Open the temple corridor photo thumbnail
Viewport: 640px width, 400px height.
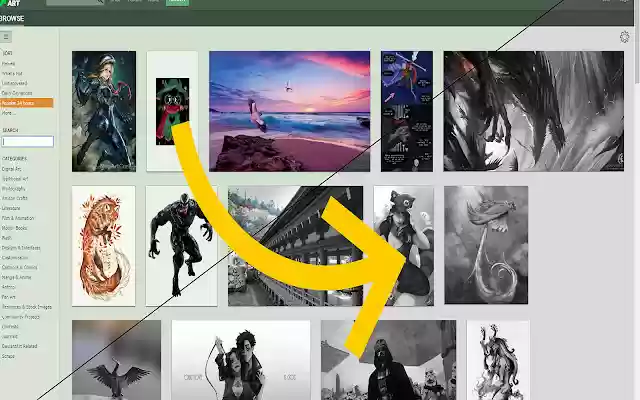click(295, 246)
